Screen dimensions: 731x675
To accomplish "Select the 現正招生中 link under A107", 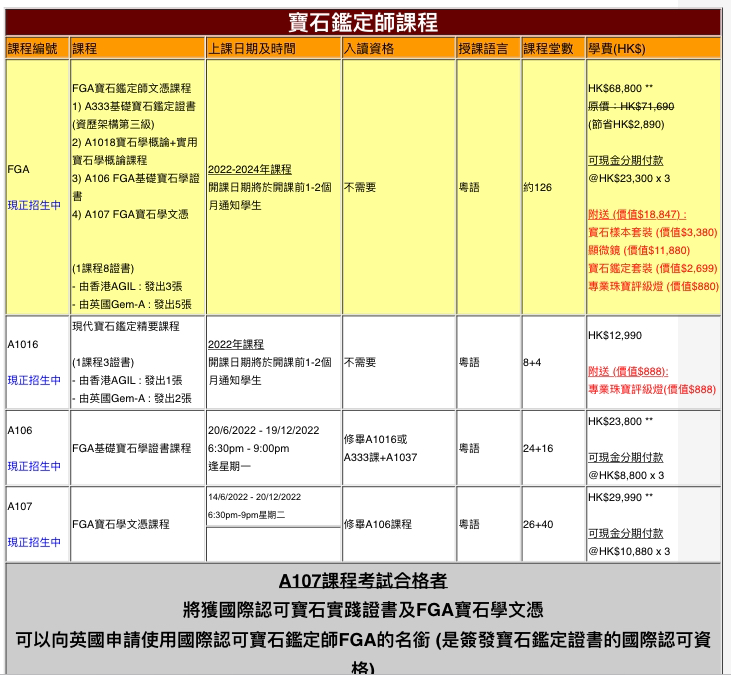I will [34, 542].
